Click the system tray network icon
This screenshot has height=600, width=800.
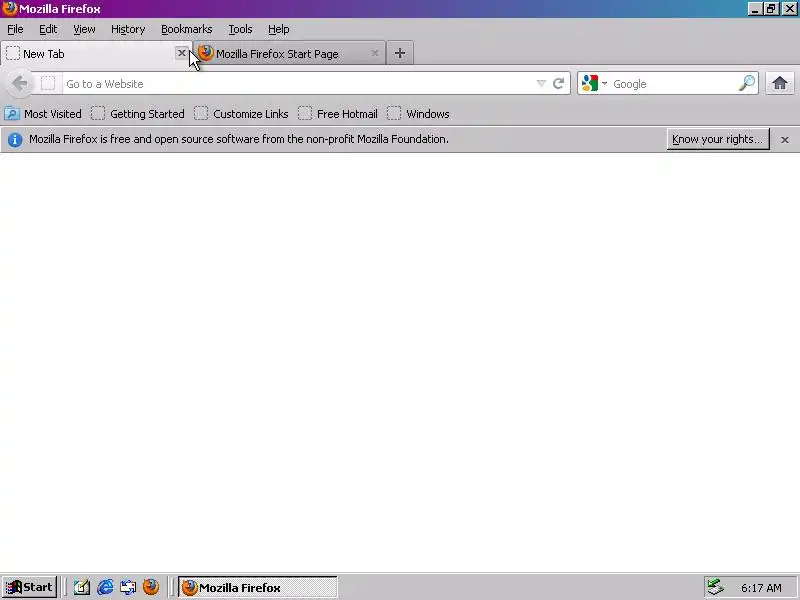[715, 587]
